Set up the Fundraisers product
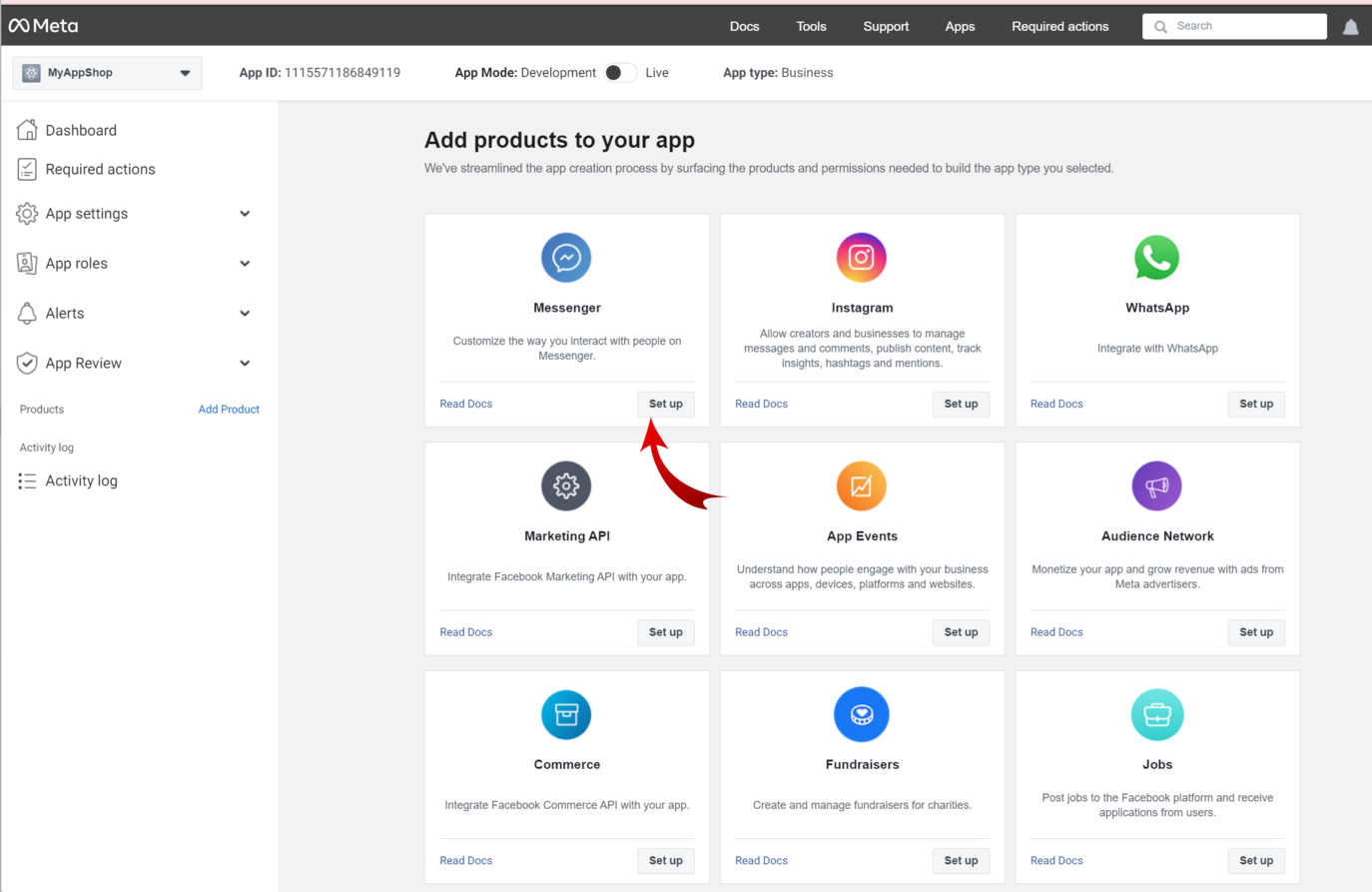The image size is (1372, 892). (961, 861)
